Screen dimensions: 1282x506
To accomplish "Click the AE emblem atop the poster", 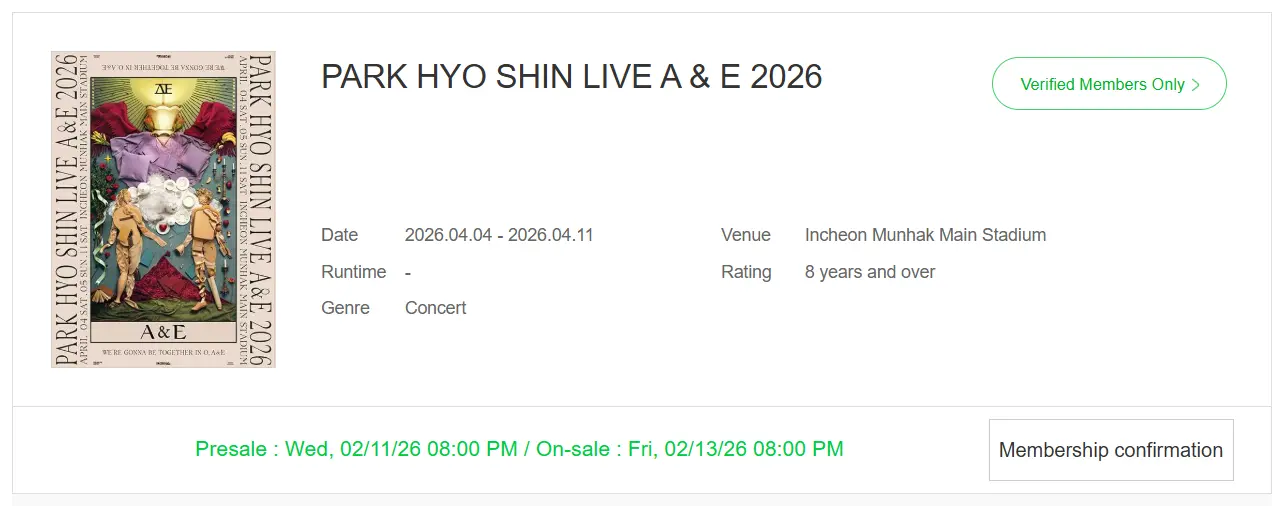I will tap(163, 88).
